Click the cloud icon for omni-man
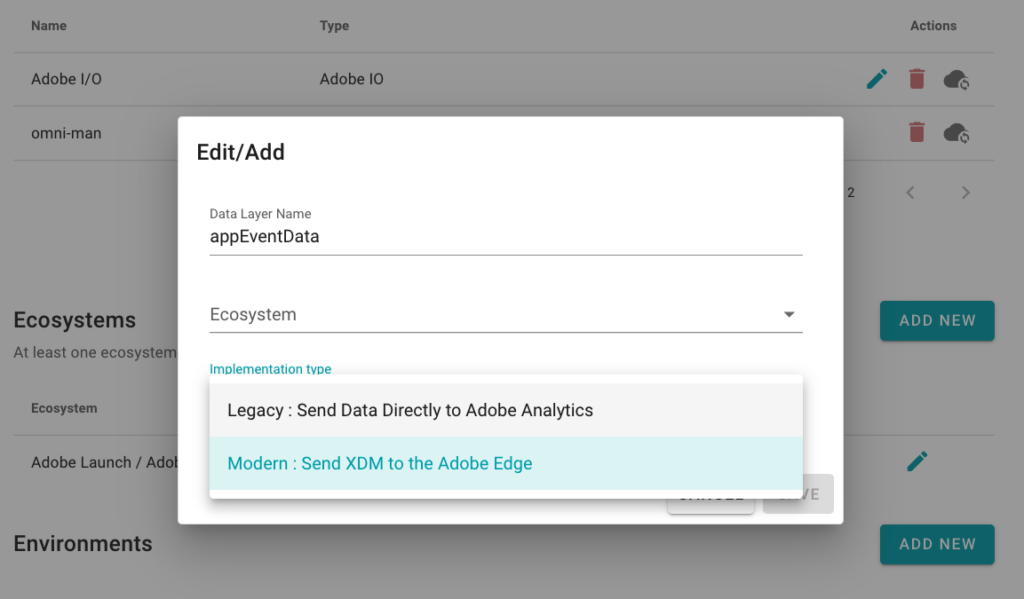 (x=957, y=133)
